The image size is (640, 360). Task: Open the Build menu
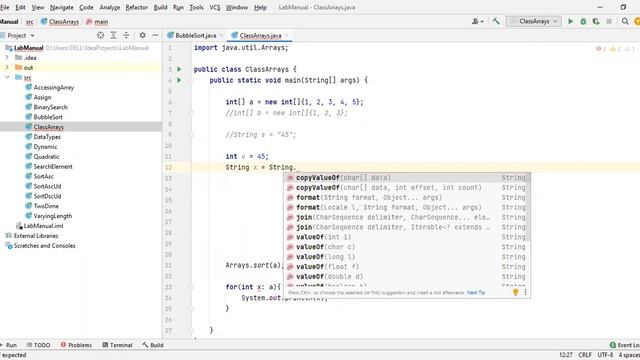coord(160,7)
